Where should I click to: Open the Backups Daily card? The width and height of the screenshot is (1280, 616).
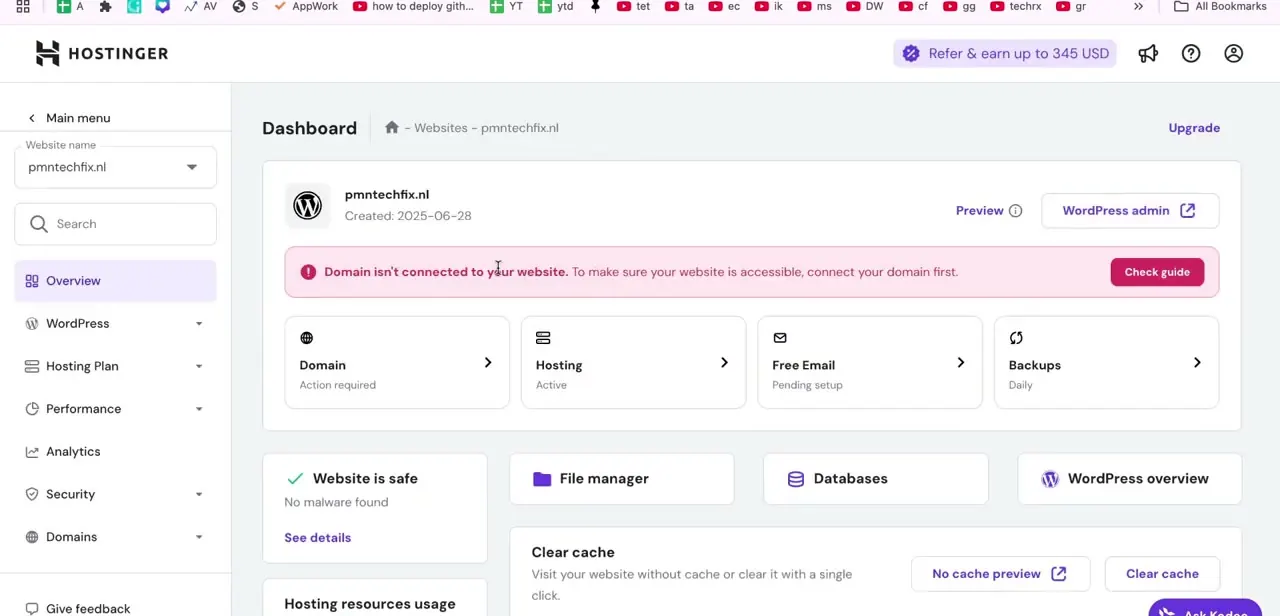[x=1106, y=363]
